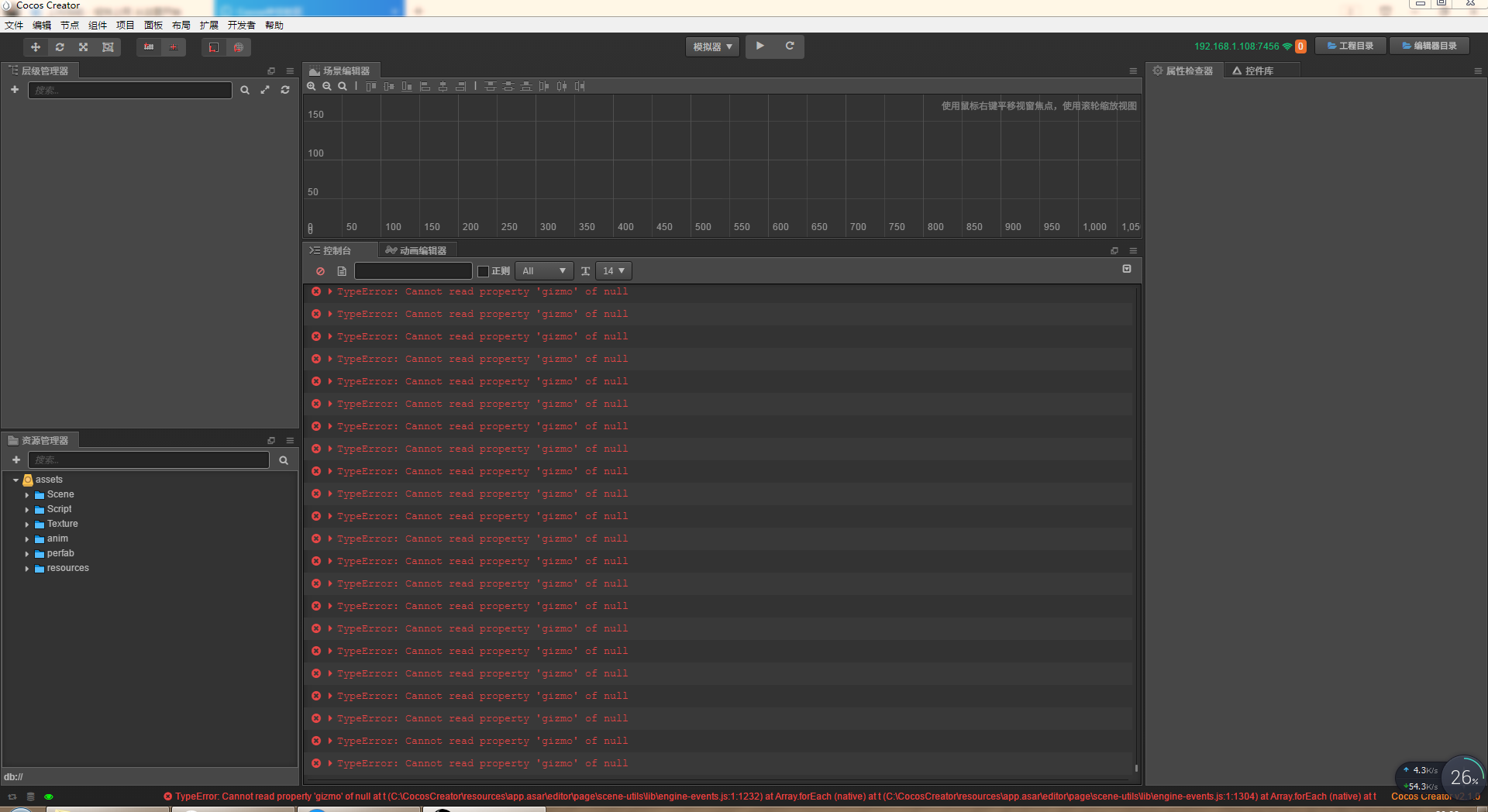Screen dimensions: 1488x812
Task: Click the assets search magnifier icon
Action: (x=284, y=460)
